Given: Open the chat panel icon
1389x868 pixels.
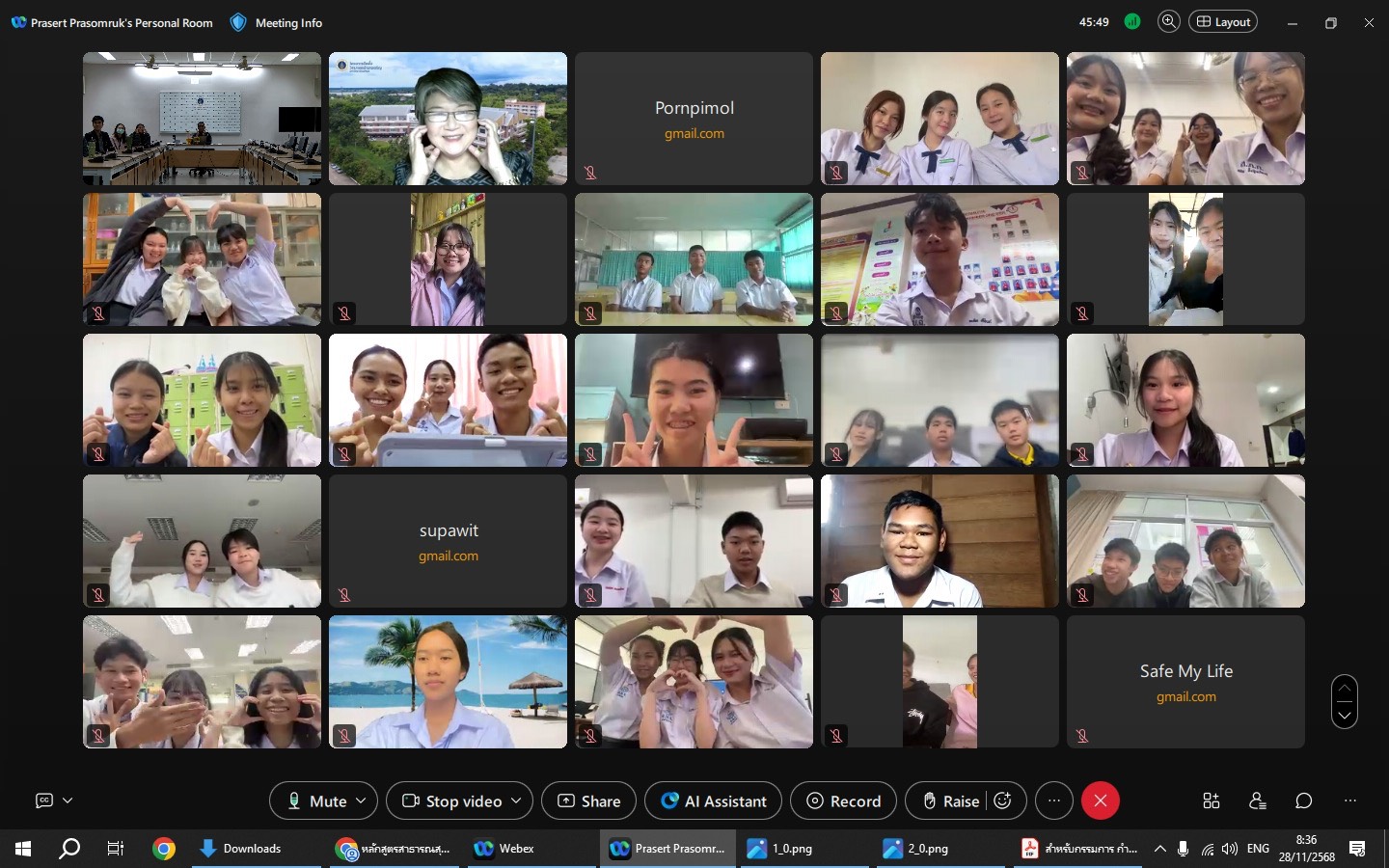Looking at the screenshot, I should point(1304,800).
